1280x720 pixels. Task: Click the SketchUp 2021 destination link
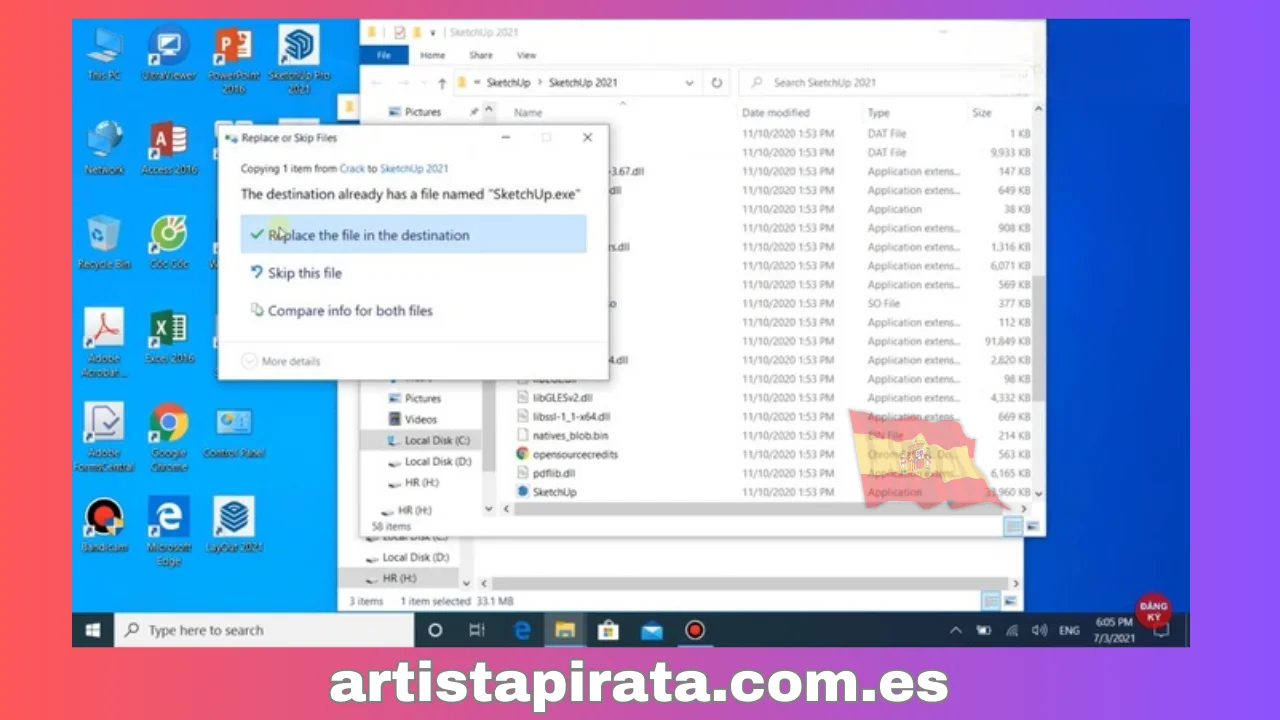pyautogui.click(x=414, y=169)
